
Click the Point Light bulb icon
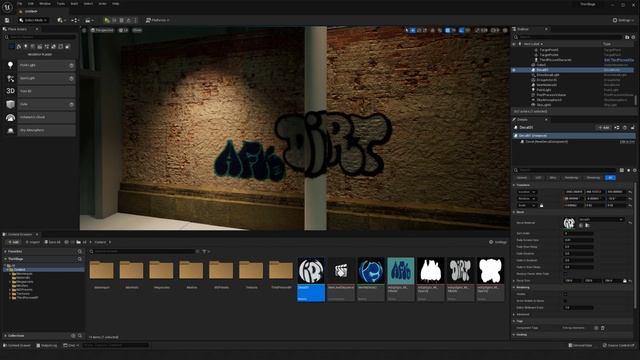[10, 65]
